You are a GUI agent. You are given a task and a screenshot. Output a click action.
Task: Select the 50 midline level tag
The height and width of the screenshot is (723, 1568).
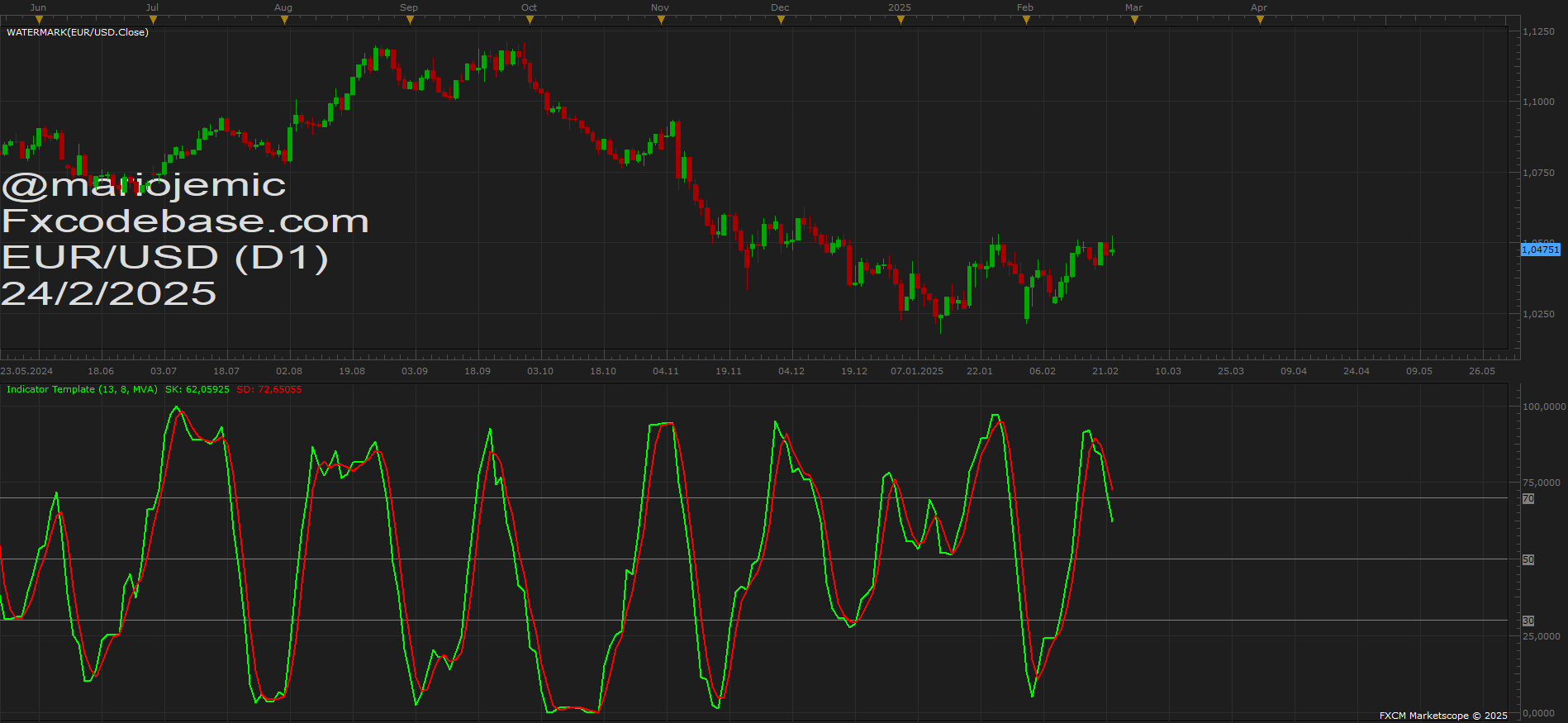point(1528,560)
